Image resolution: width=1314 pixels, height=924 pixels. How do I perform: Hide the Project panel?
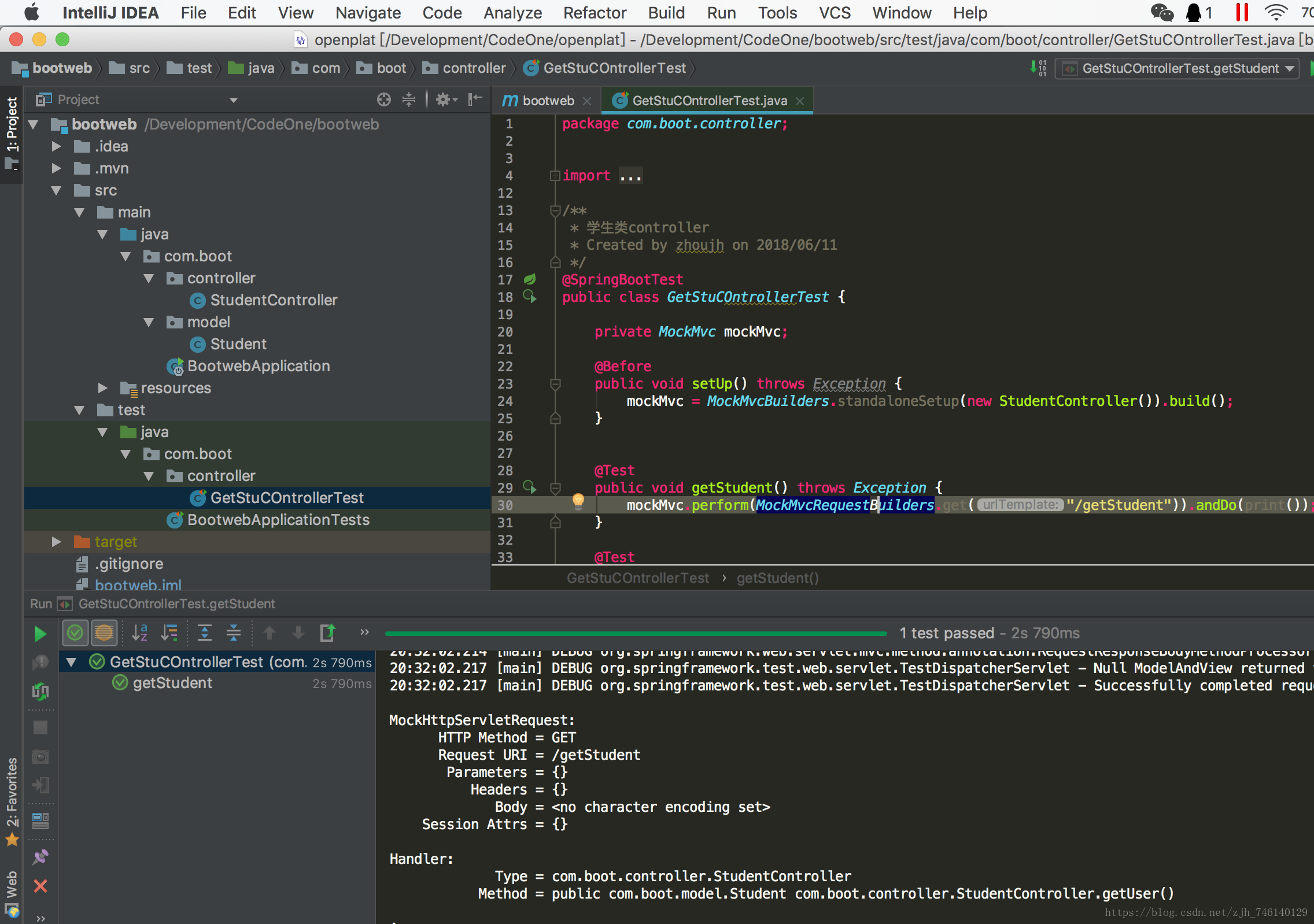coord(475,99)
